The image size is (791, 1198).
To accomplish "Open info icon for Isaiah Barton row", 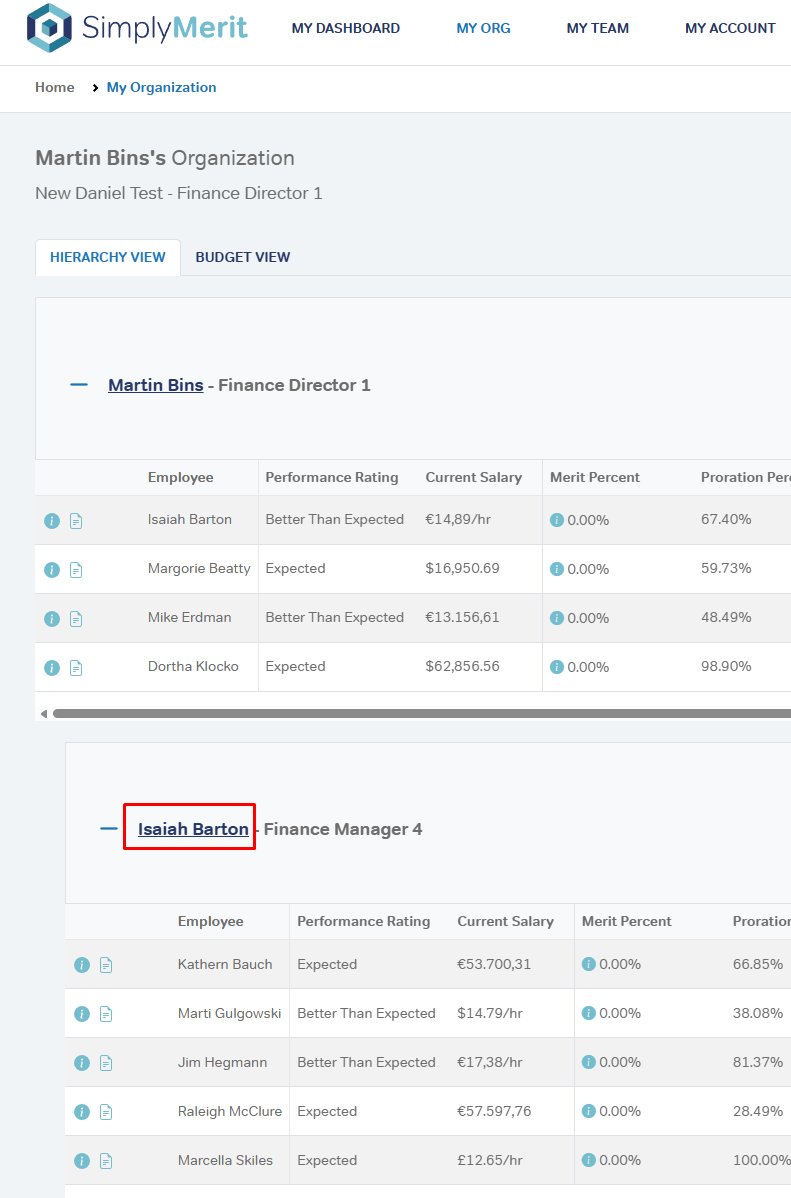I will point(52,521).
